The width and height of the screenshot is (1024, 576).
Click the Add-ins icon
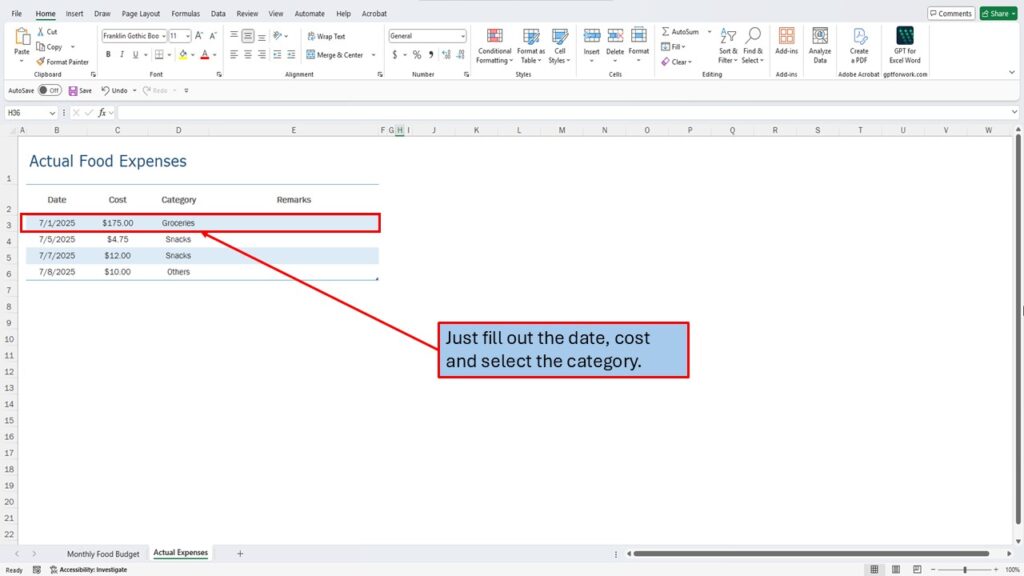(x=786, y=45)
